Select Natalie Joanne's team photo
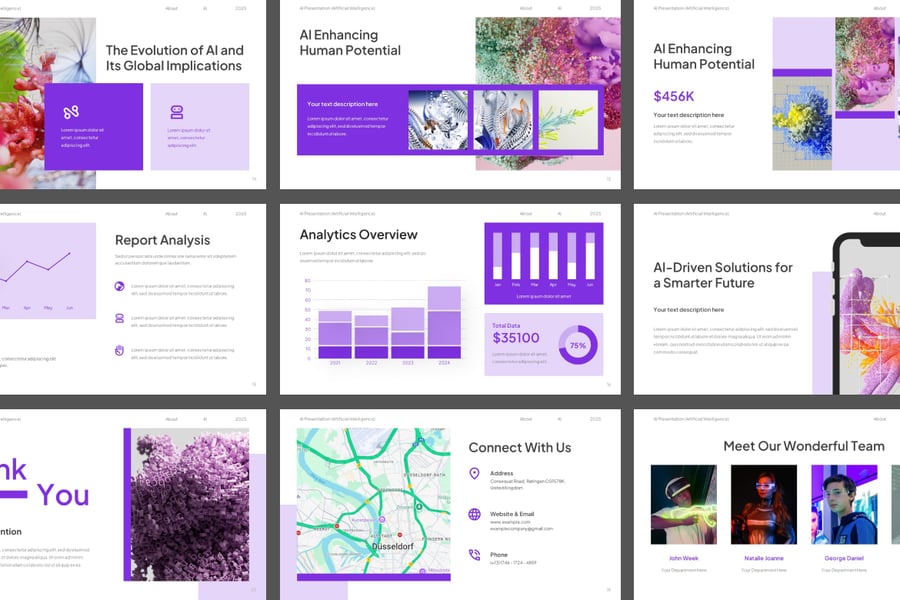The height and width of the screenshot is (600, 900). 763,504
